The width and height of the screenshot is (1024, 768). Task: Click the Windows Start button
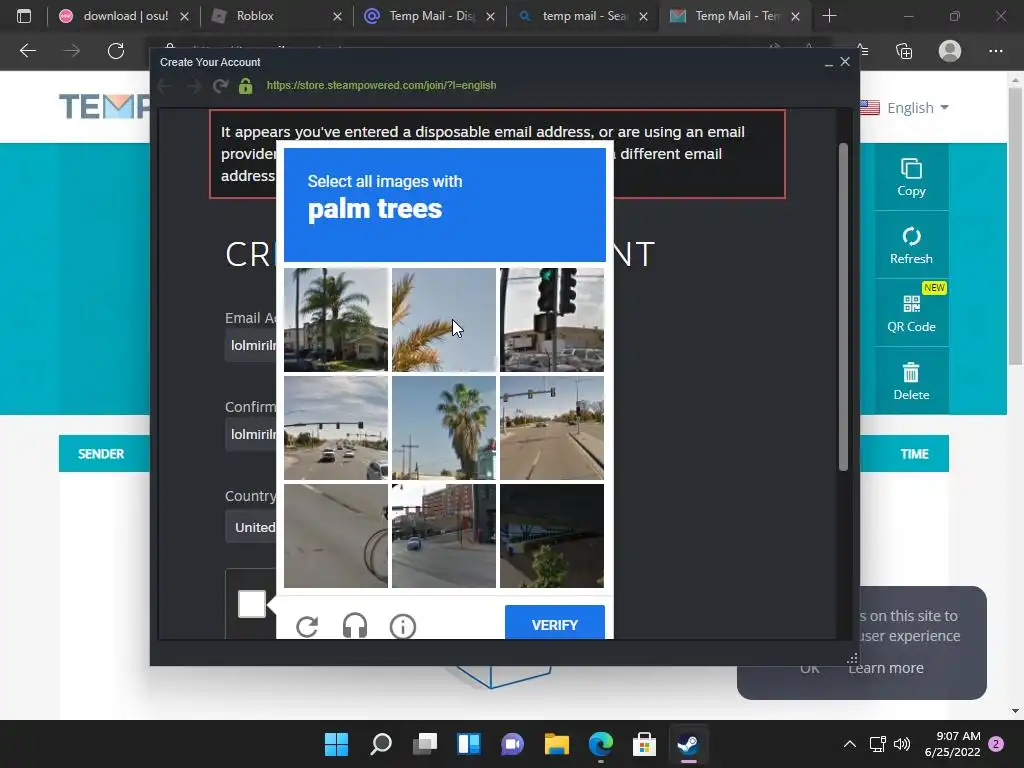(x=336, y=744)
